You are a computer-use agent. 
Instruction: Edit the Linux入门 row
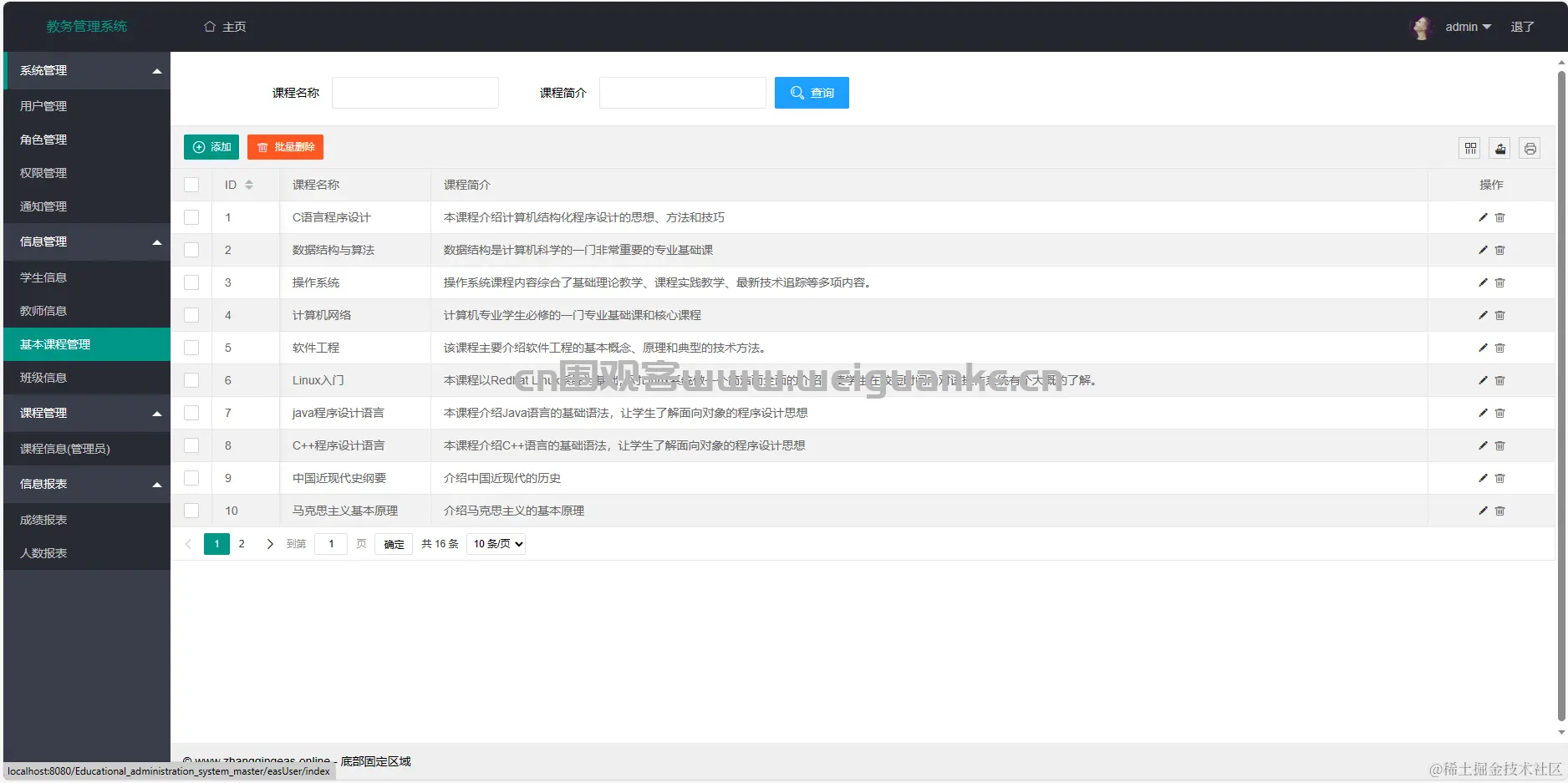click(1483, 380)
